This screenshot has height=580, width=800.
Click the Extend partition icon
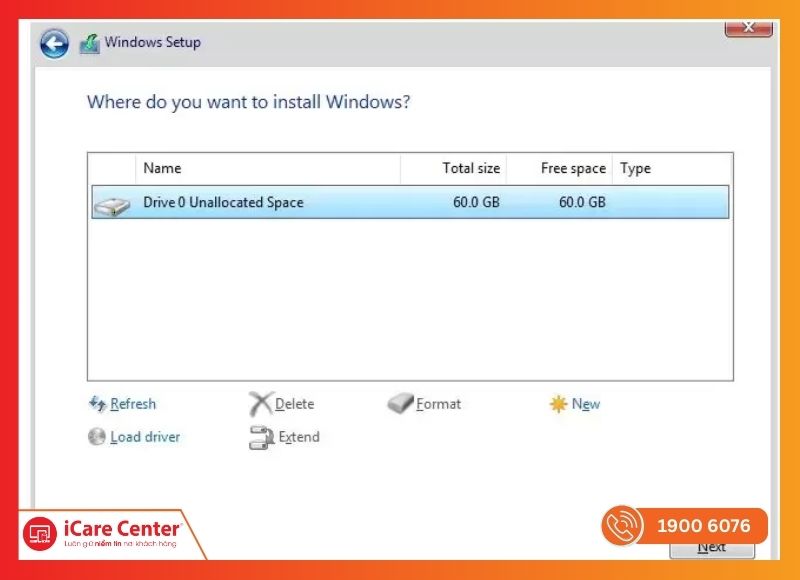point(262,437)
